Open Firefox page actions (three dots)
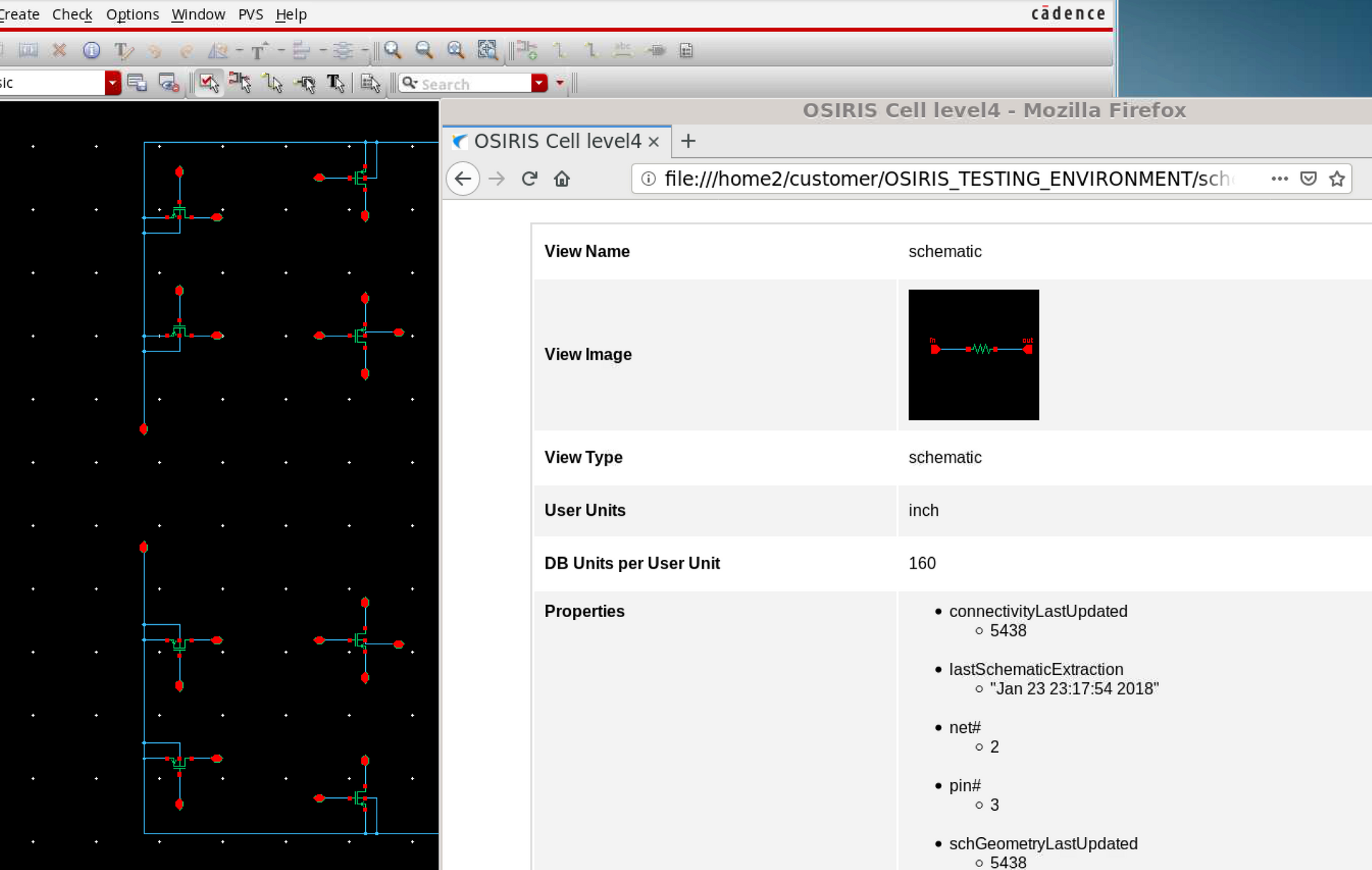The width and height of the screenshot is (1372, 870). point(1280,179)
